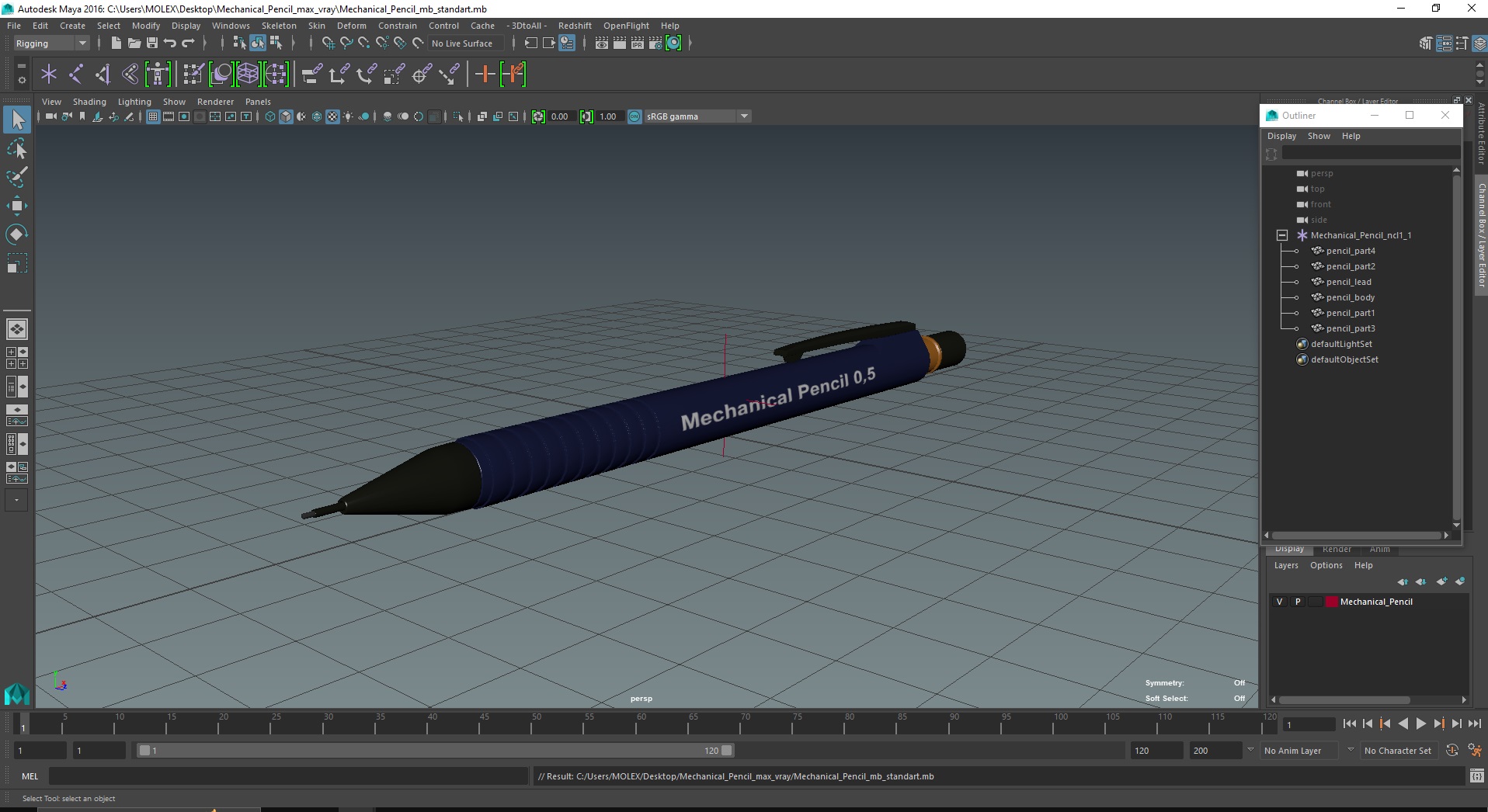This screenshot has height=812, width=1488.
Task: Choose the Scale tool in toolbox
Action: 17,263
